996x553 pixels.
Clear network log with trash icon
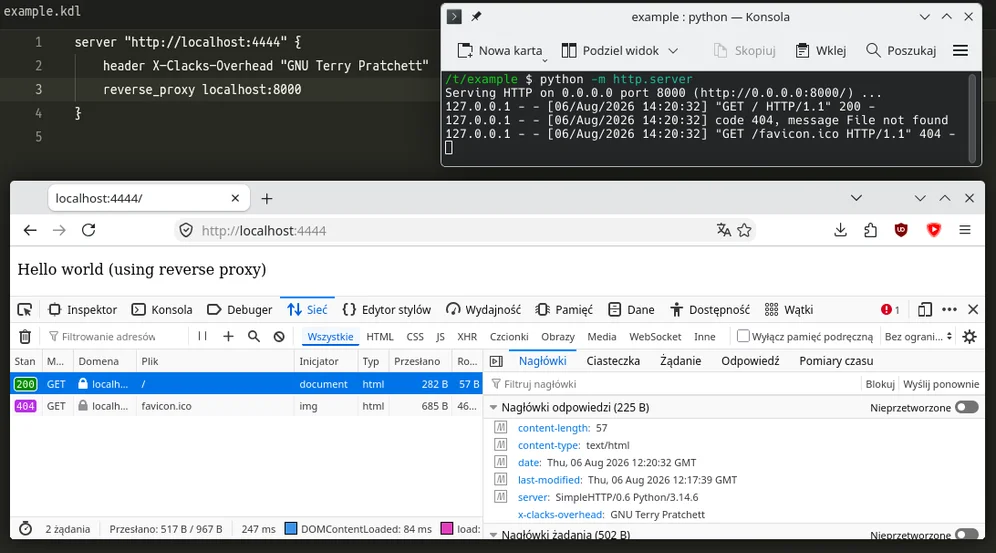(x=25, y=336)
